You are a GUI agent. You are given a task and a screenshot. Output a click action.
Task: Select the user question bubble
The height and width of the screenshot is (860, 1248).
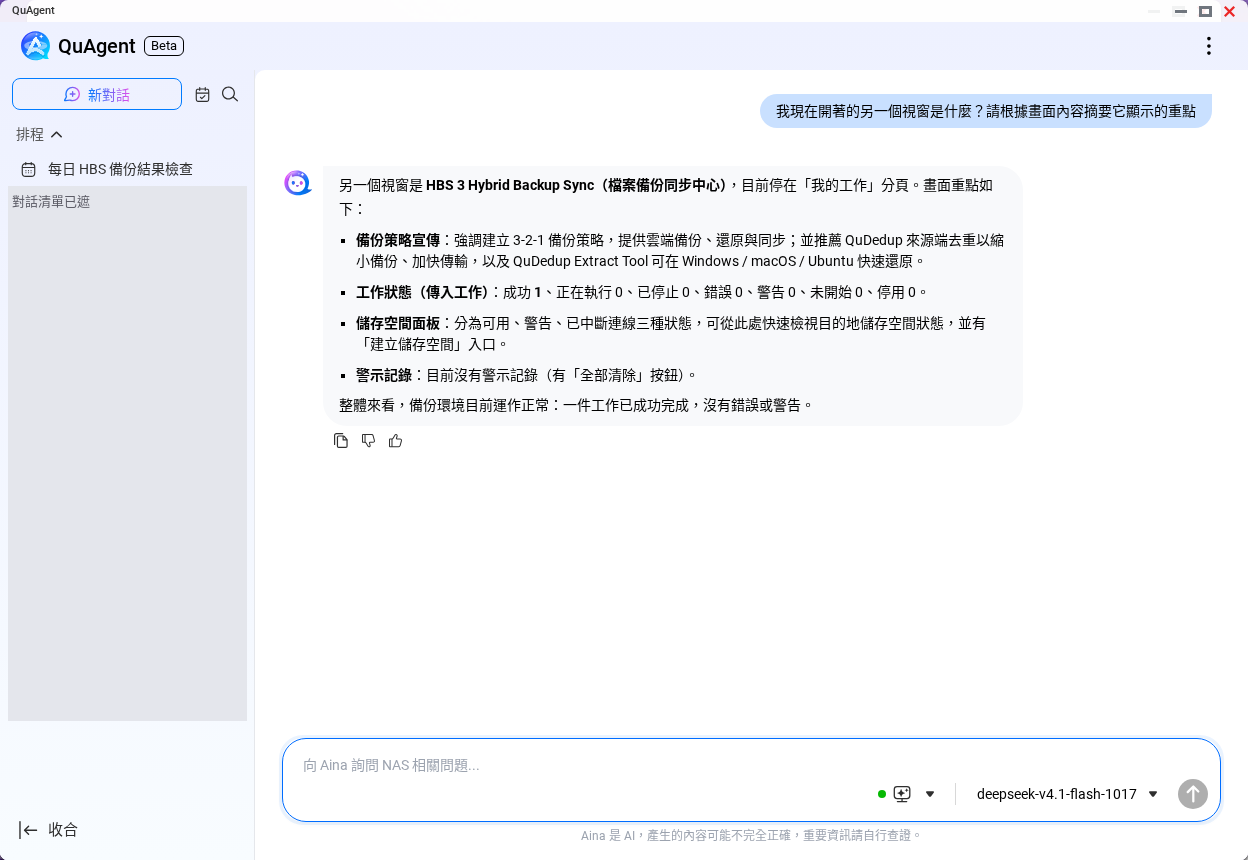point(986,111)
